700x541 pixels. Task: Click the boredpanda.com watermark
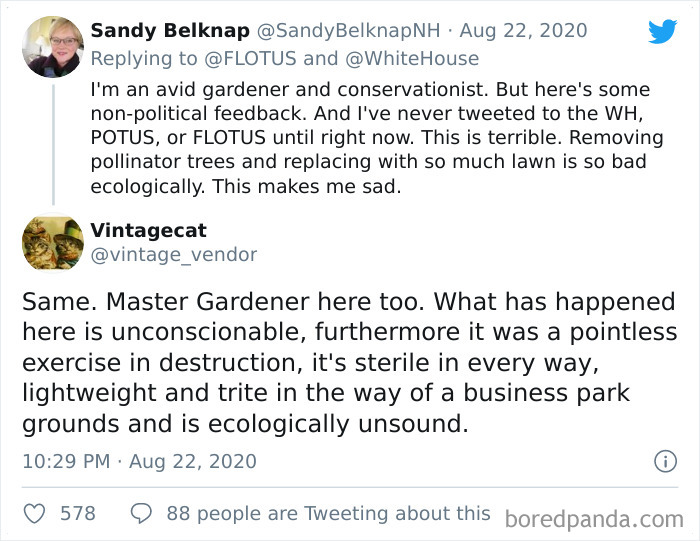pos(594,519)
